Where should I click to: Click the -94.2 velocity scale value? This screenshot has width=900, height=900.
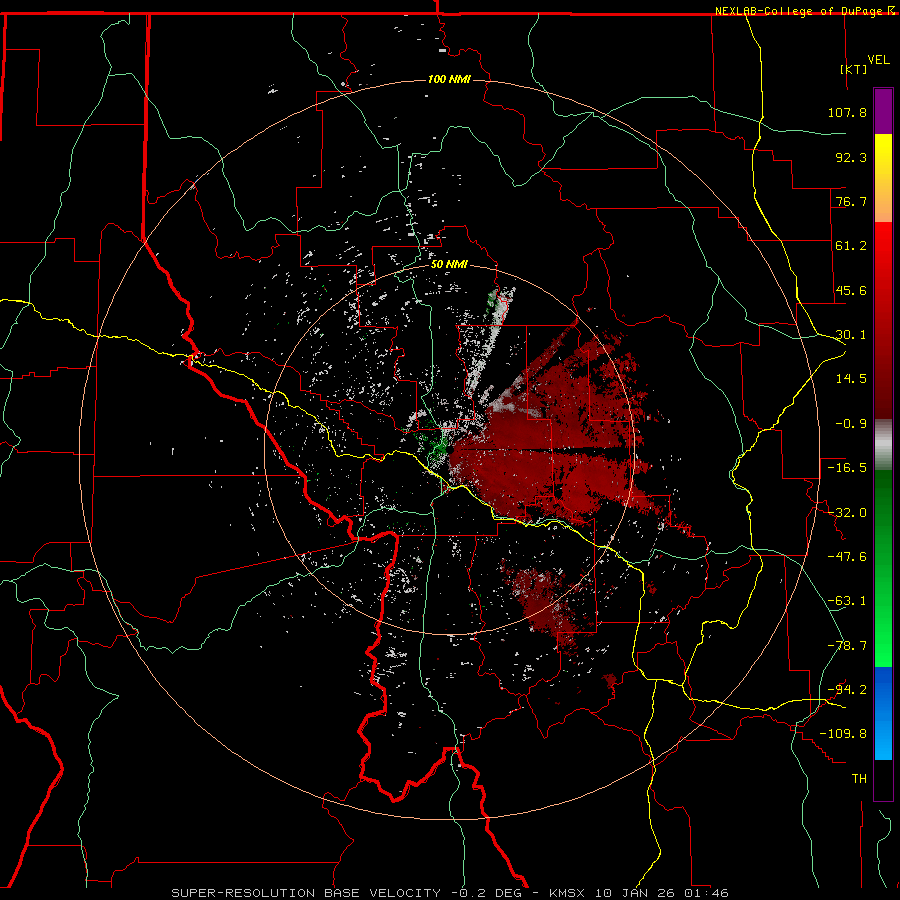point(847,690)
